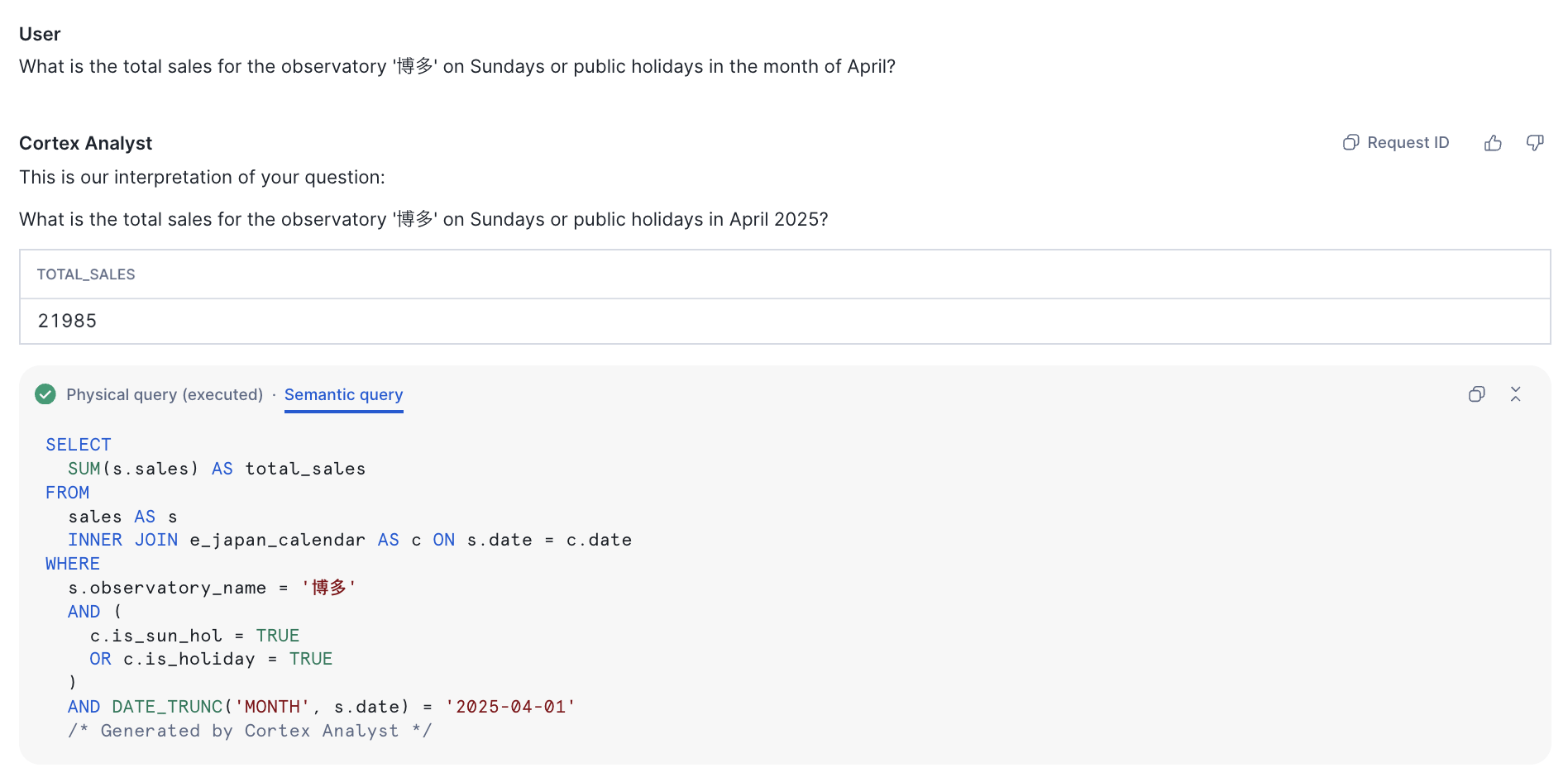The width and height of the screenshot is (1568, 782).
Task: Click the green executed checkmark icon
Action: (x=45, y=394)
